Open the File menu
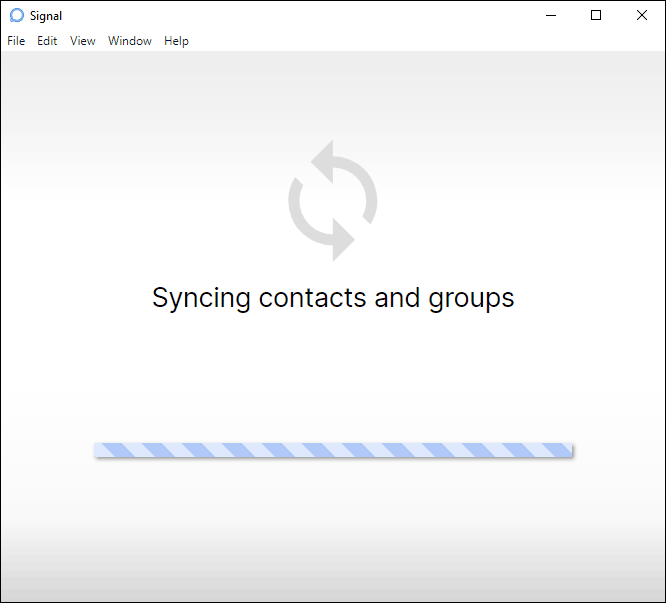Image resolution: width=666 pixels, height=603 pixels. tap(16, 41)
